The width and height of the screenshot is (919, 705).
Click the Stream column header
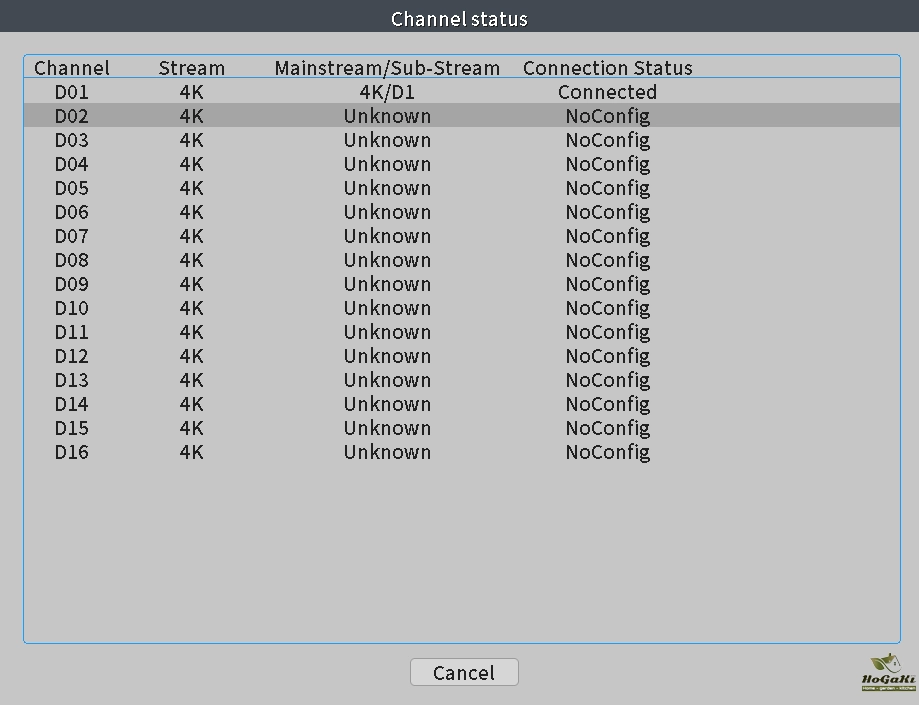point(191,68)
